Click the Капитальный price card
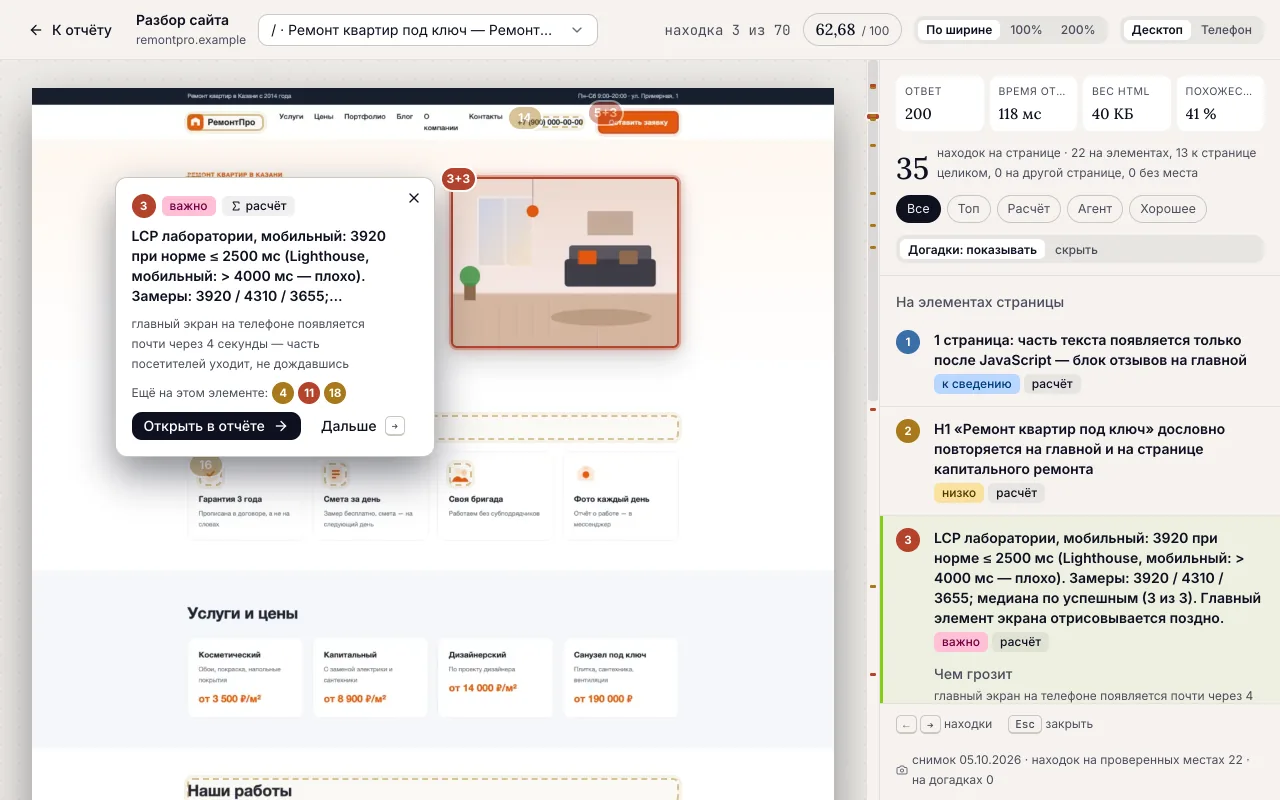1280x800 pixels. tap(370, 678)
